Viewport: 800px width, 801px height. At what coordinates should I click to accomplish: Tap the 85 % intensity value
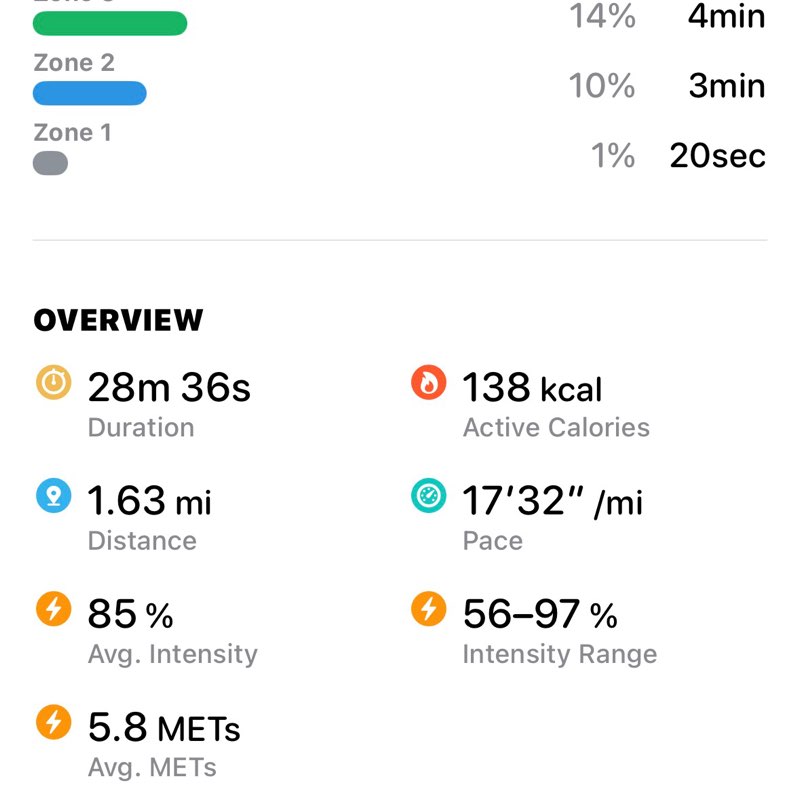130,614
